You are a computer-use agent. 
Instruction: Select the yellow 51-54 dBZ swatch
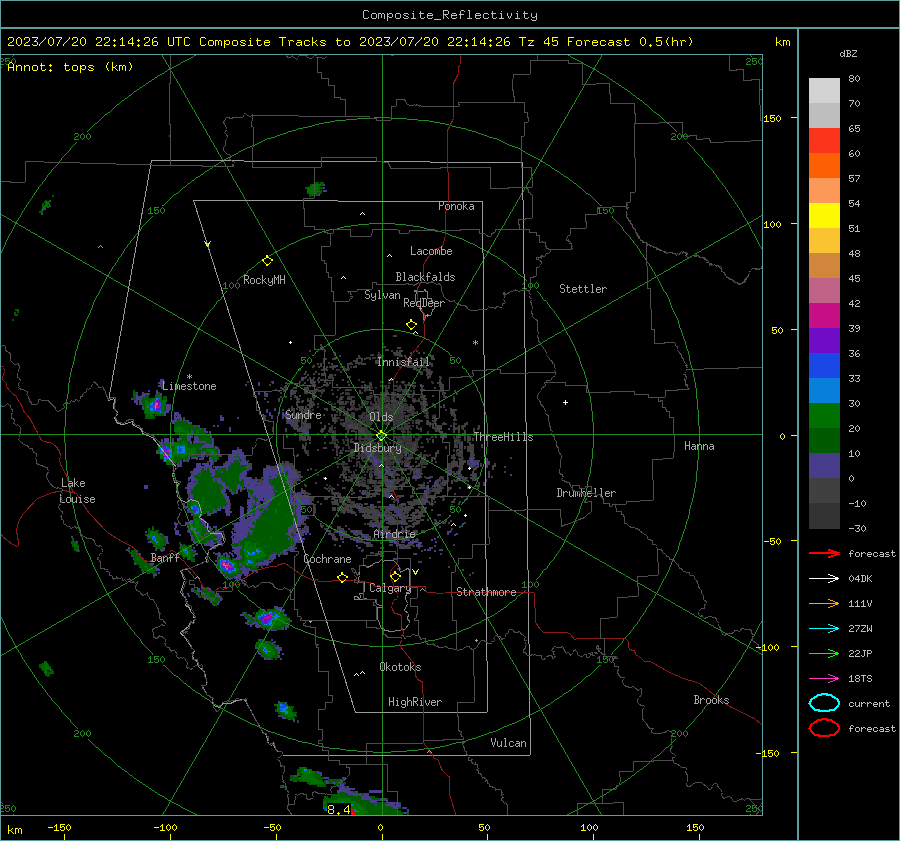click(824, 216)
